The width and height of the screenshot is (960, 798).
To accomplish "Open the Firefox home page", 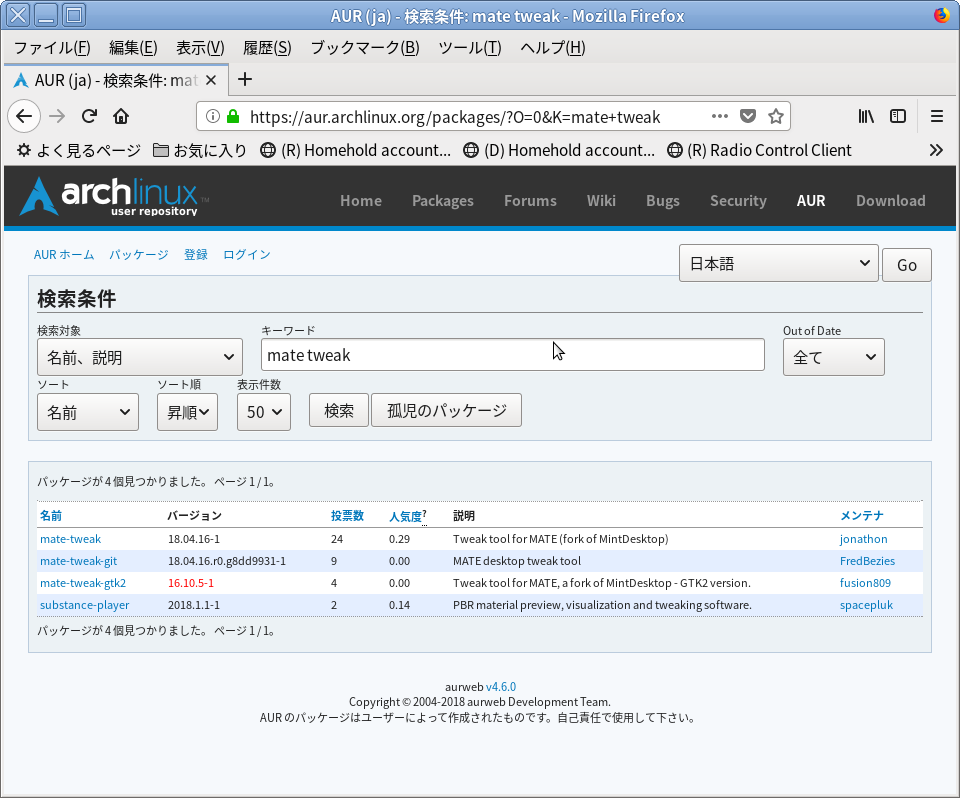I will 121,116.
